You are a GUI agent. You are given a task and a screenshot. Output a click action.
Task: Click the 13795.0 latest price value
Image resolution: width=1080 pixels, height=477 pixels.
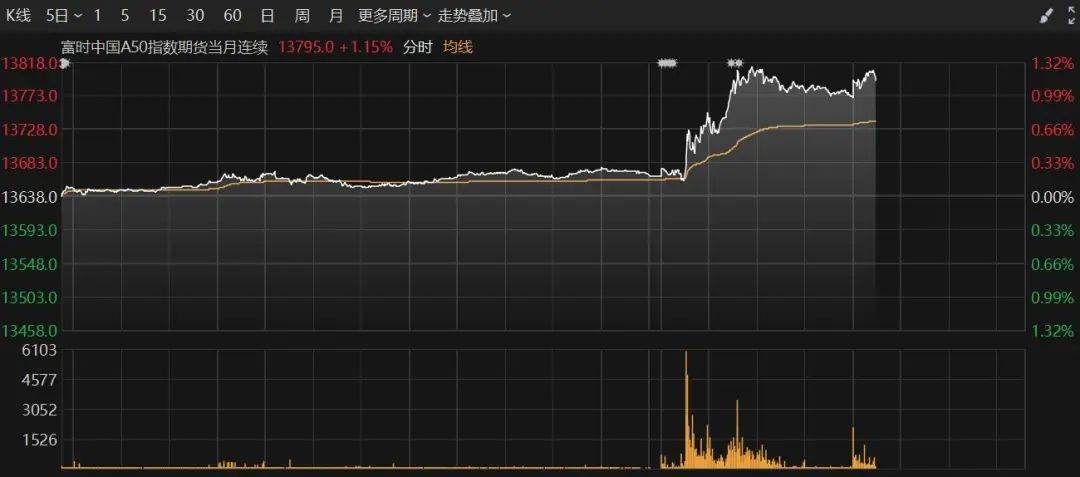point(306,46)
